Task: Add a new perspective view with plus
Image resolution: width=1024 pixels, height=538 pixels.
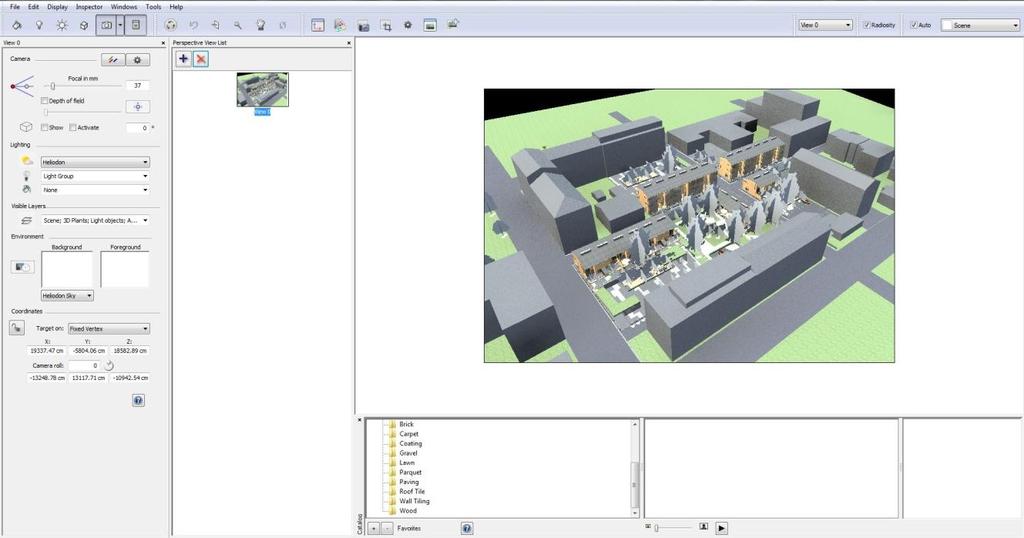Action: coord(184,59)
